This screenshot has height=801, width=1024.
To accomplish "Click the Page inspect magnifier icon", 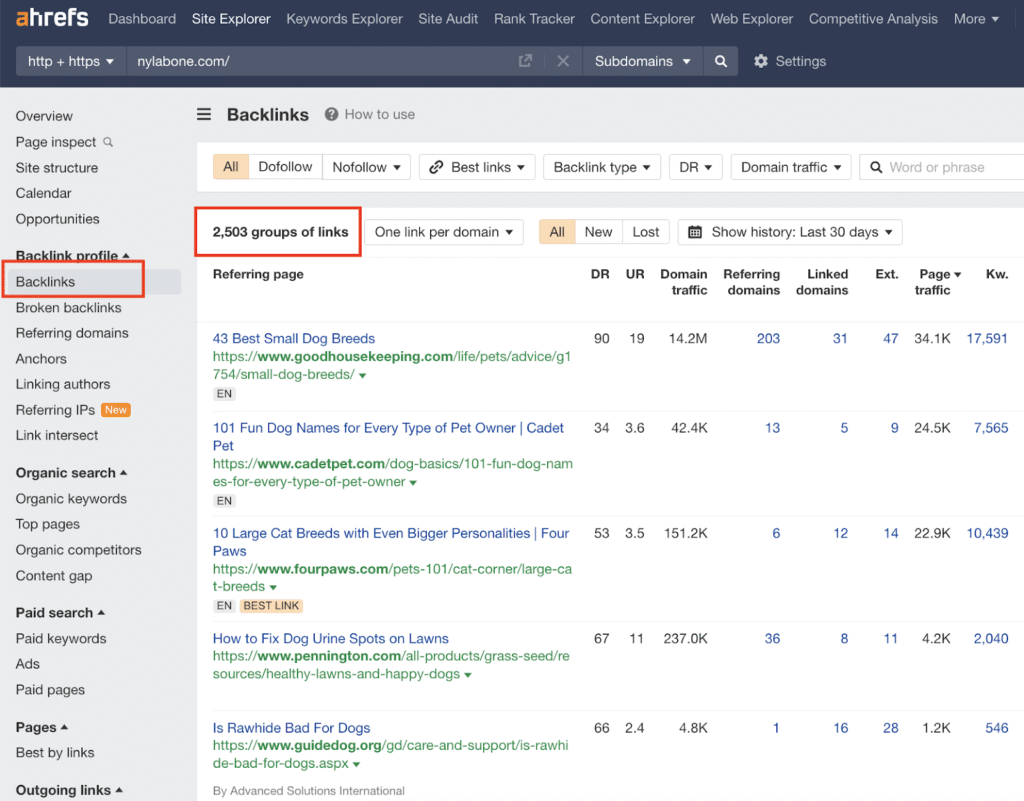I will click(108, 142).
